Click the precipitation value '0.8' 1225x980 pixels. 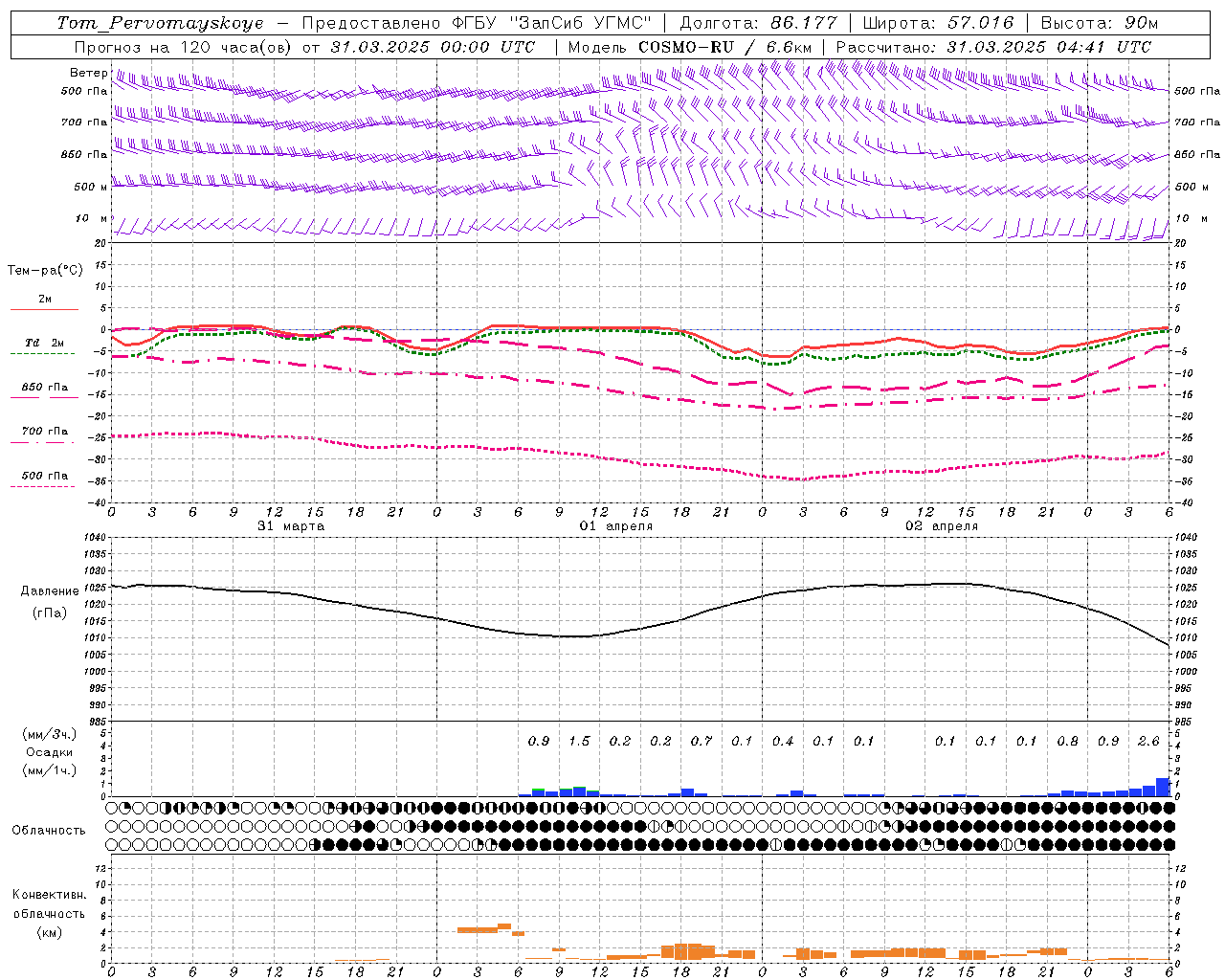[1067, 742]
